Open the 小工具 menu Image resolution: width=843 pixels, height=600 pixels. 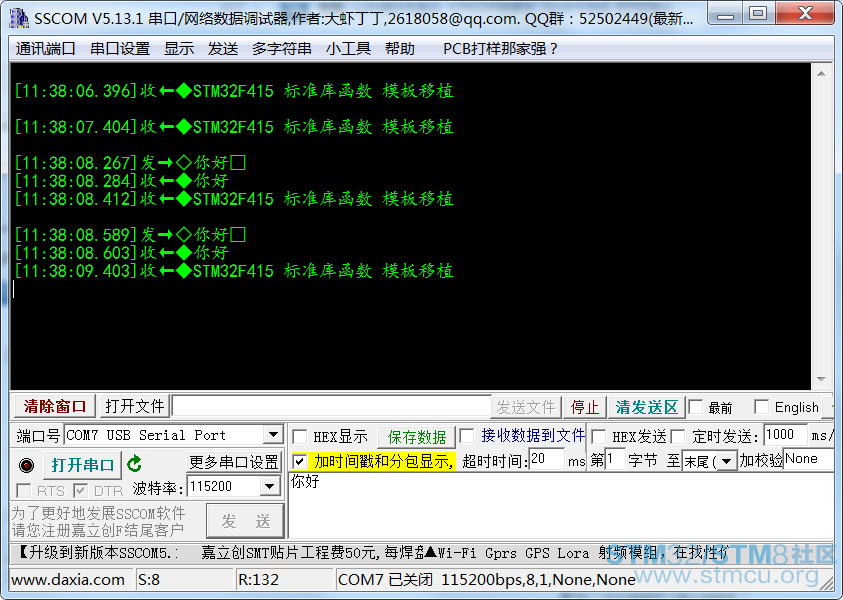click(x=348, y=49)
